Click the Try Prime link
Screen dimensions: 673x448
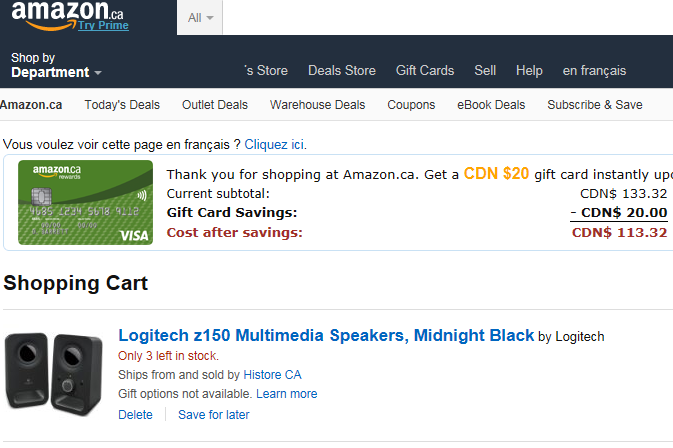(103, 26)
